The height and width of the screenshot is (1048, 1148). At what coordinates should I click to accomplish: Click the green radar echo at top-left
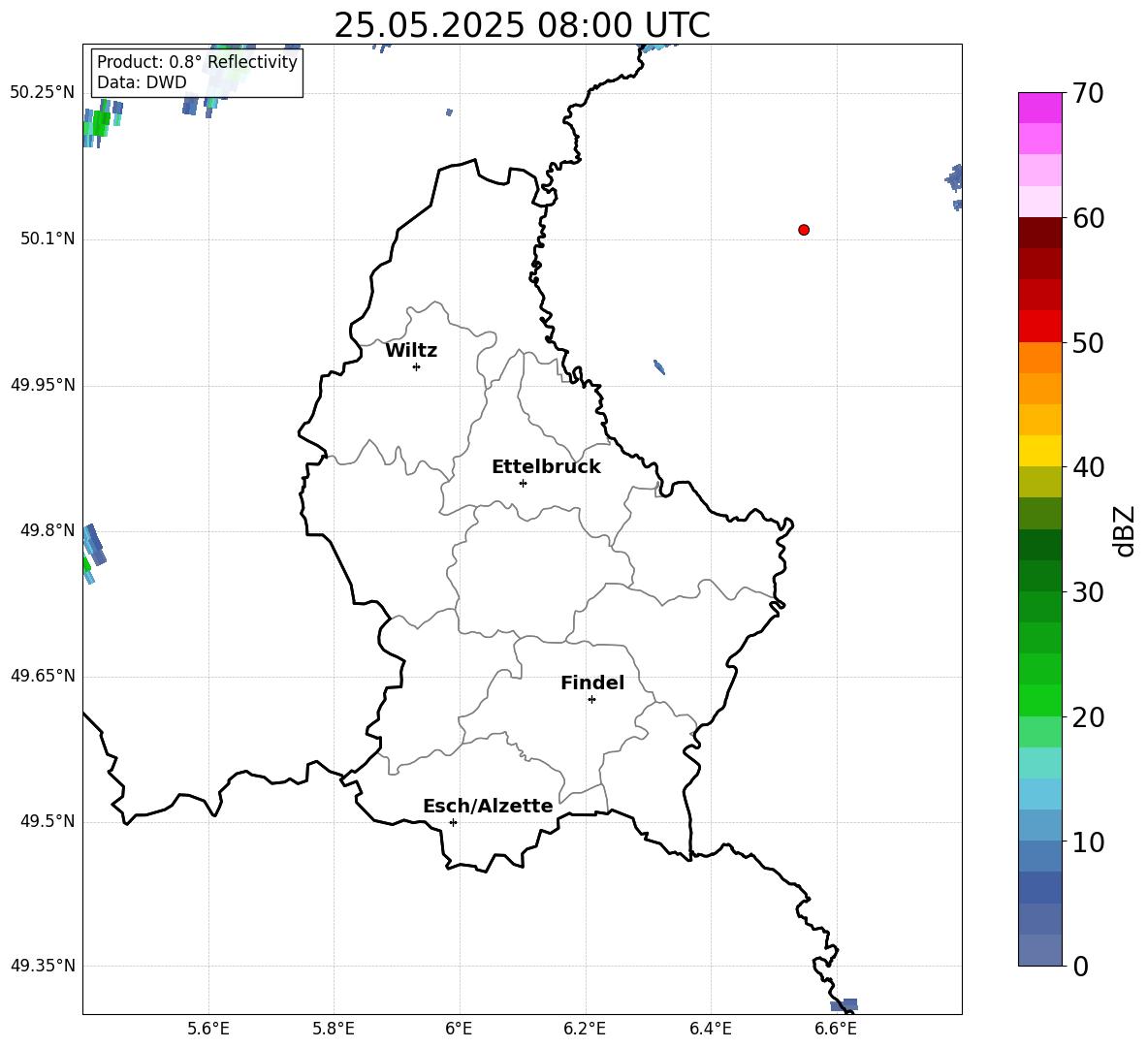tap(100, 124)
